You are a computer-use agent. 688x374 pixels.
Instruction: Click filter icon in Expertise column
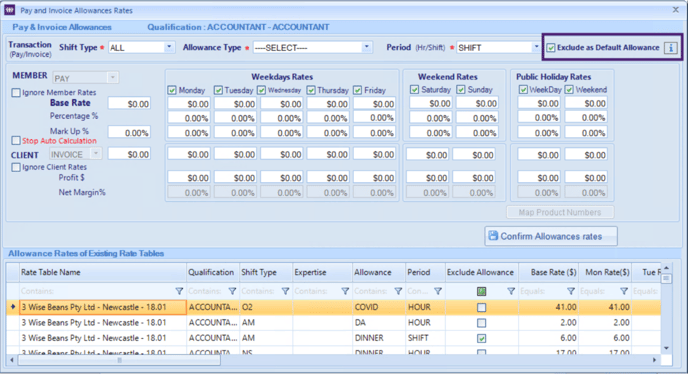coord(345,291)
